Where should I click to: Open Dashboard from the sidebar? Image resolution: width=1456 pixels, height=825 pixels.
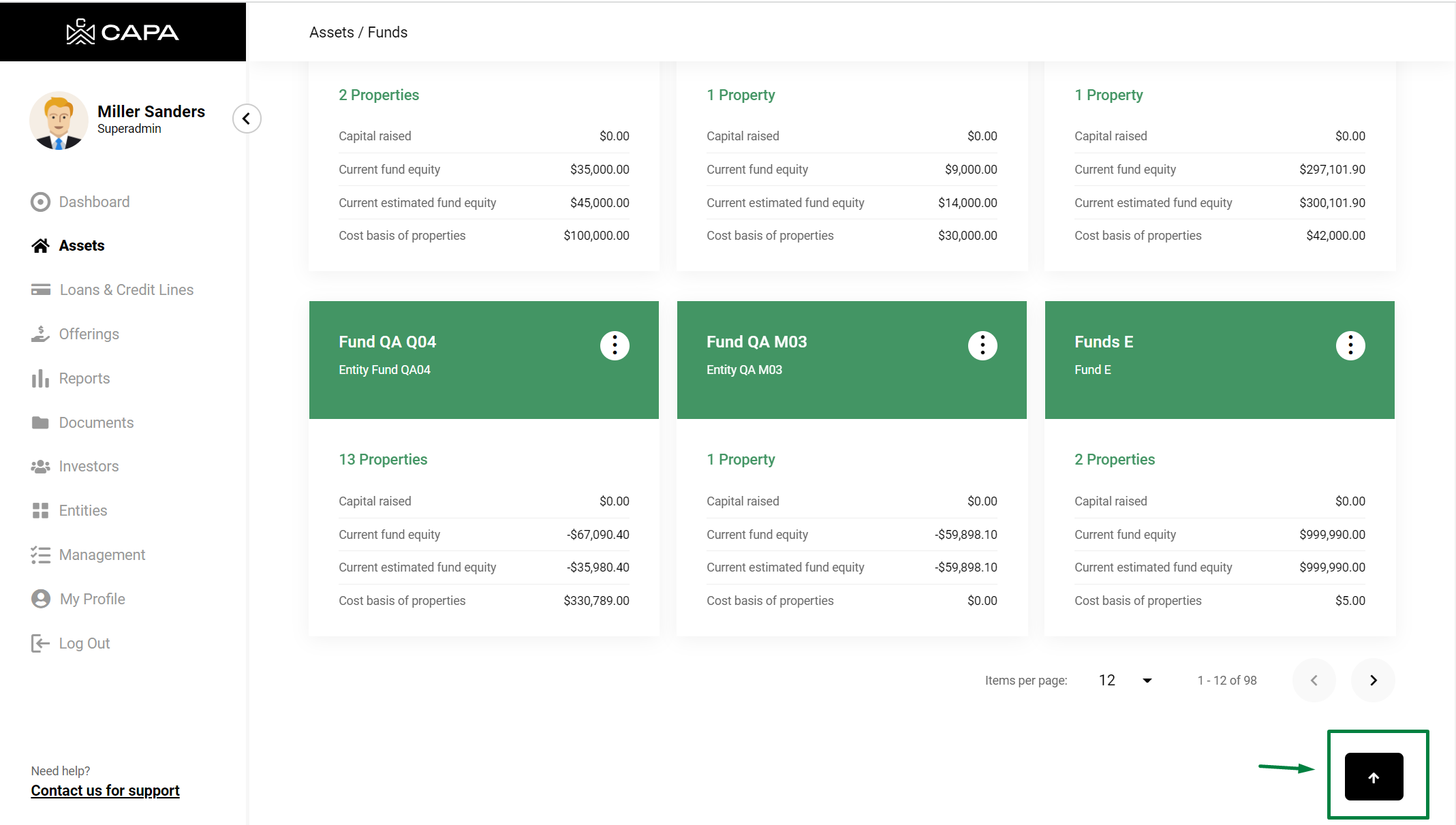coord(94,202)
